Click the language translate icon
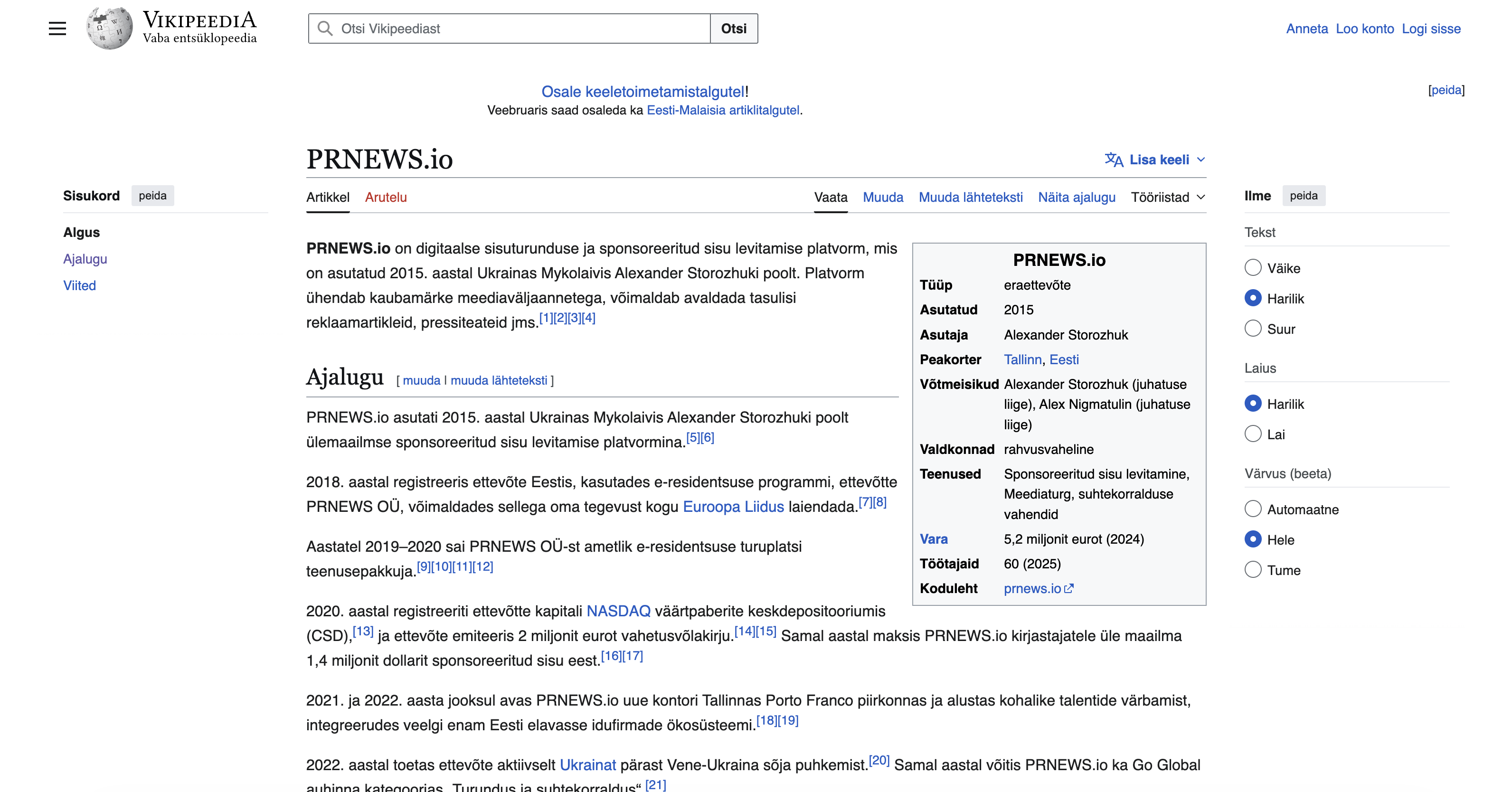This screenshot has width=1512, height=792. pyautogui.click(x=1114, y=160)
